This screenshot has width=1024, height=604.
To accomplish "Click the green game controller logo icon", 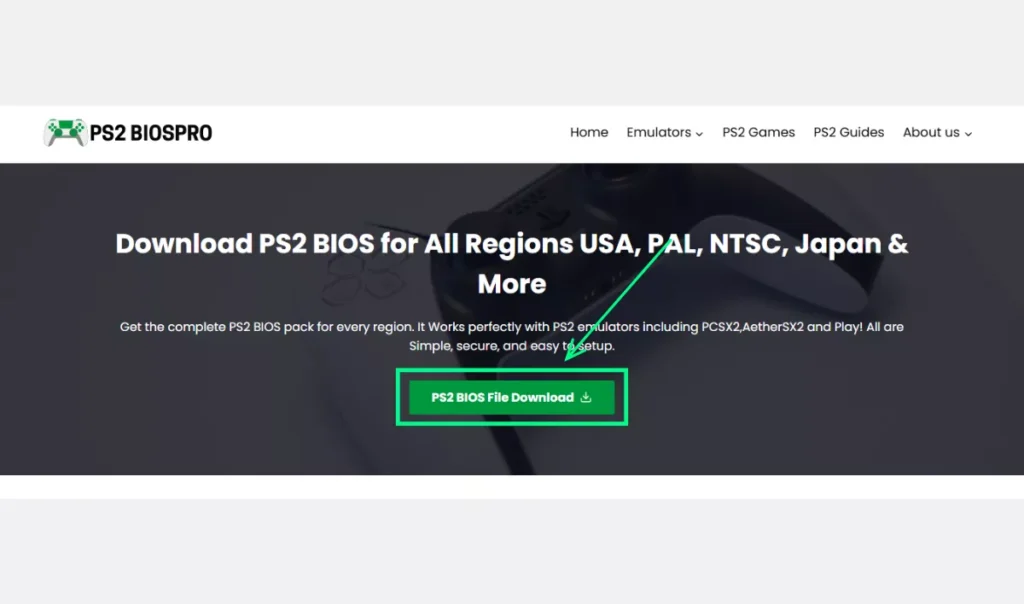I will (65, 133).
